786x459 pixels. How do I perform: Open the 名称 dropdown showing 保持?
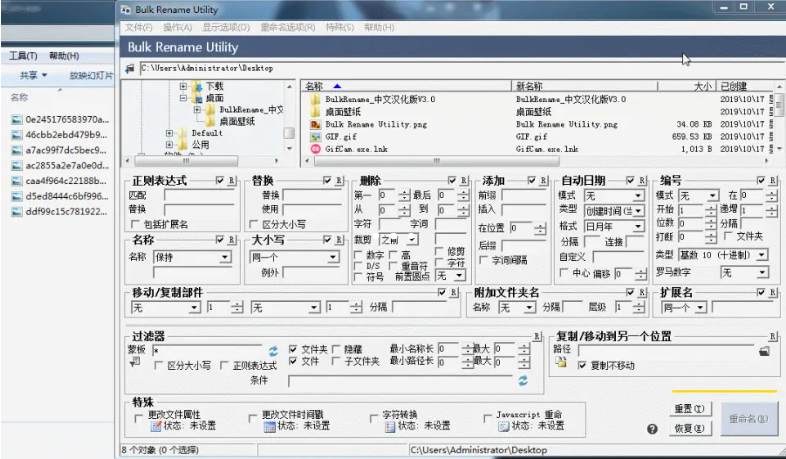[x=182, y=257]
